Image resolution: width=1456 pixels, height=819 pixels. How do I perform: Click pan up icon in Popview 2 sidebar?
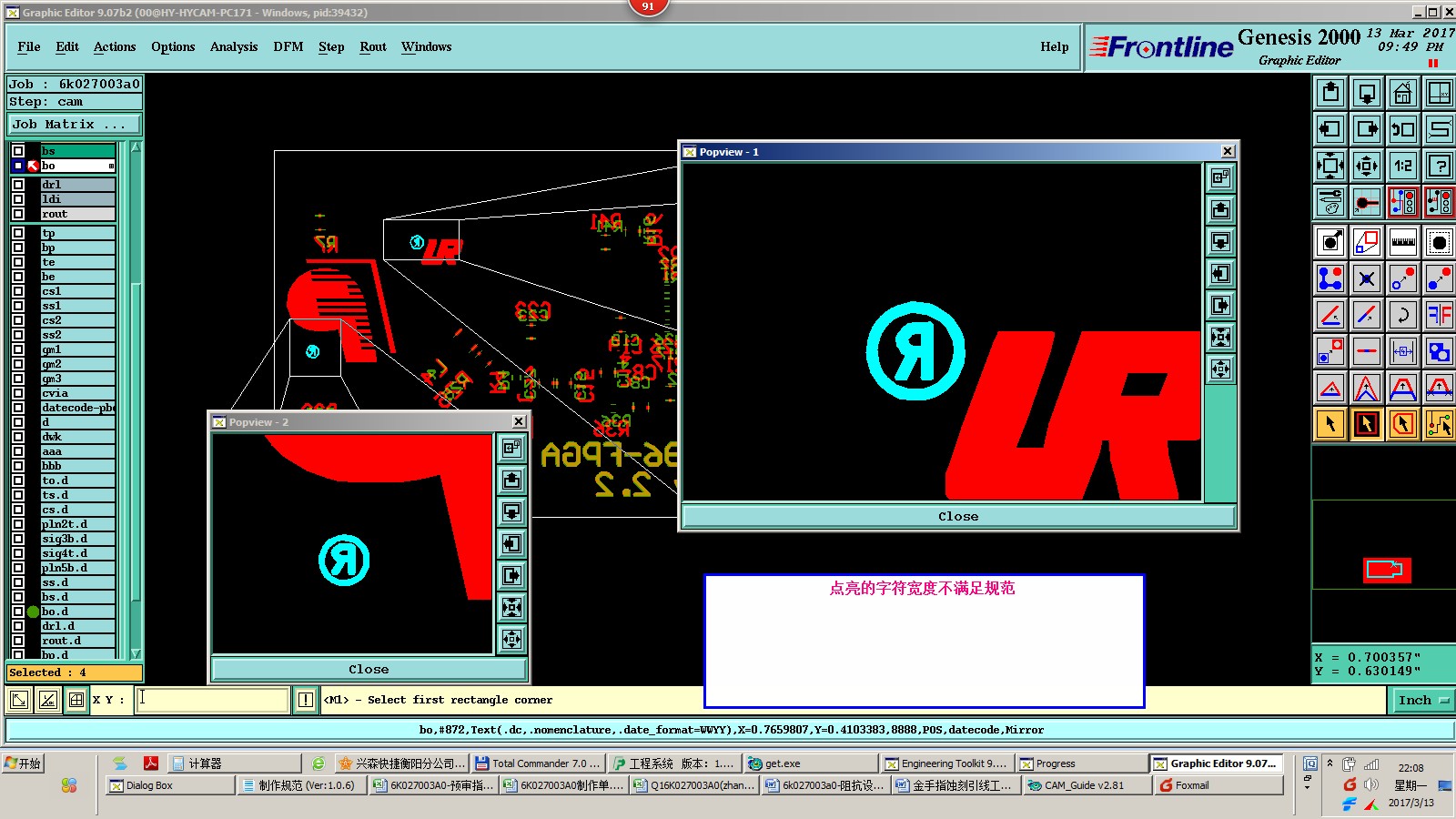[512, 480]
